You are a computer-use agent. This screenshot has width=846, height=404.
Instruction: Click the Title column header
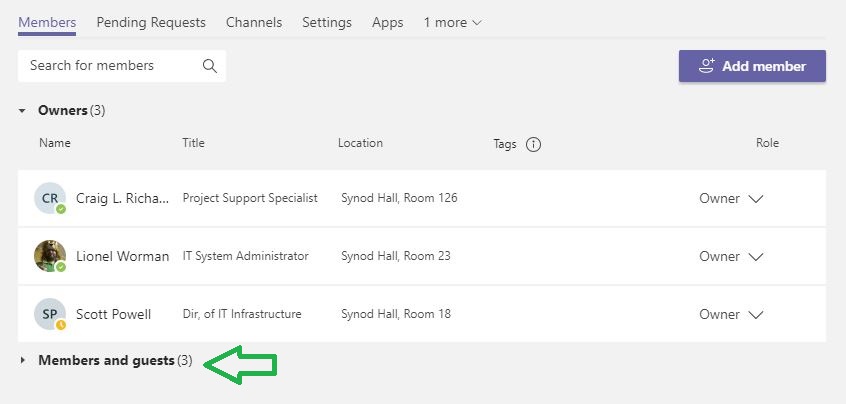[193, 143]
